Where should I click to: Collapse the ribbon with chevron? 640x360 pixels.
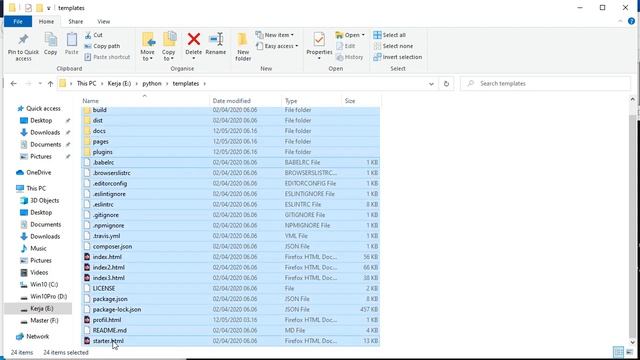(x=621, y=21)
